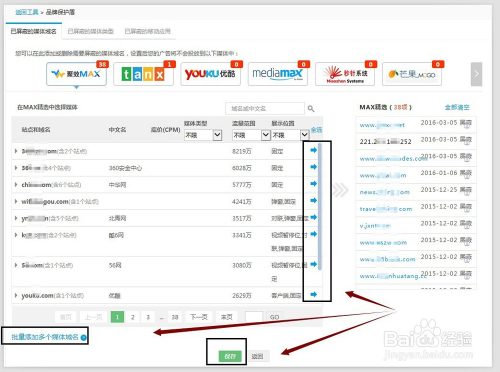500x372 pixels.
Task: Go to page 3 of results
Action: [148, 317]
